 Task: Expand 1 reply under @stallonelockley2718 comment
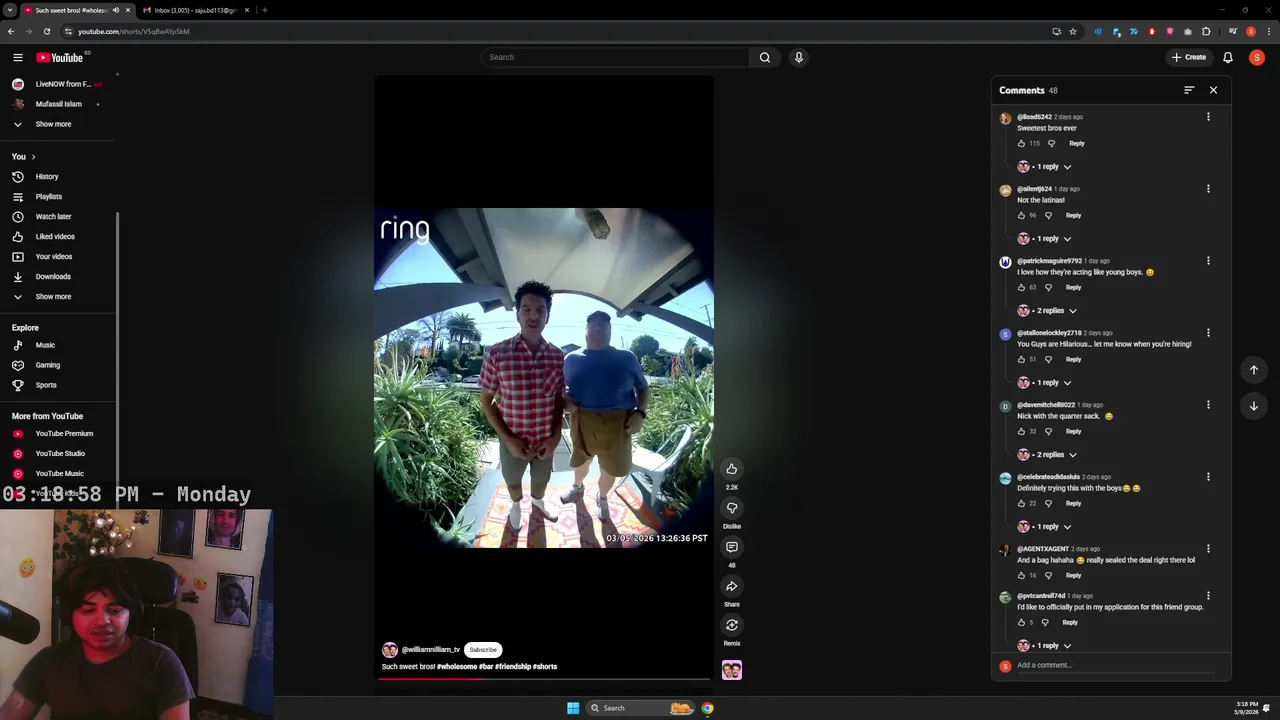1045,383
